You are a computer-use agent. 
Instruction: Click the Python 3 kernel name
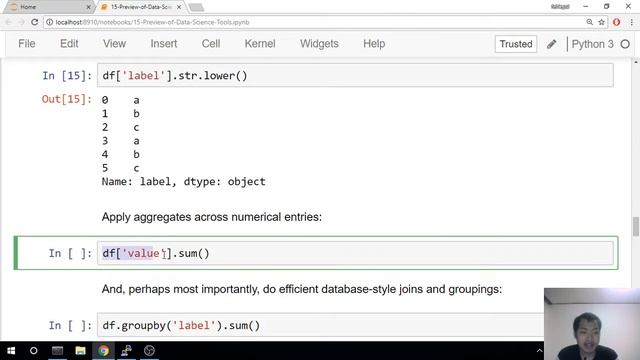(592, 44)
